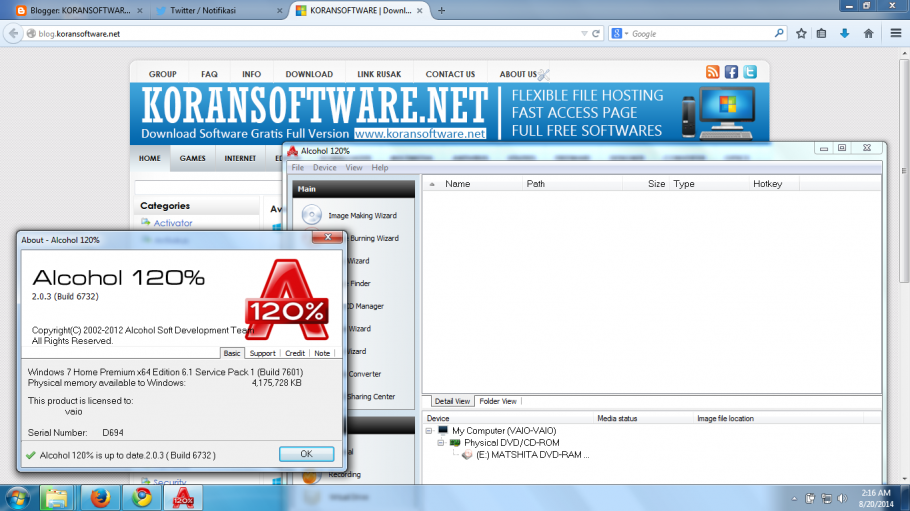
Task: Open a new Firefox tab with plus
Action: (441, 10)
